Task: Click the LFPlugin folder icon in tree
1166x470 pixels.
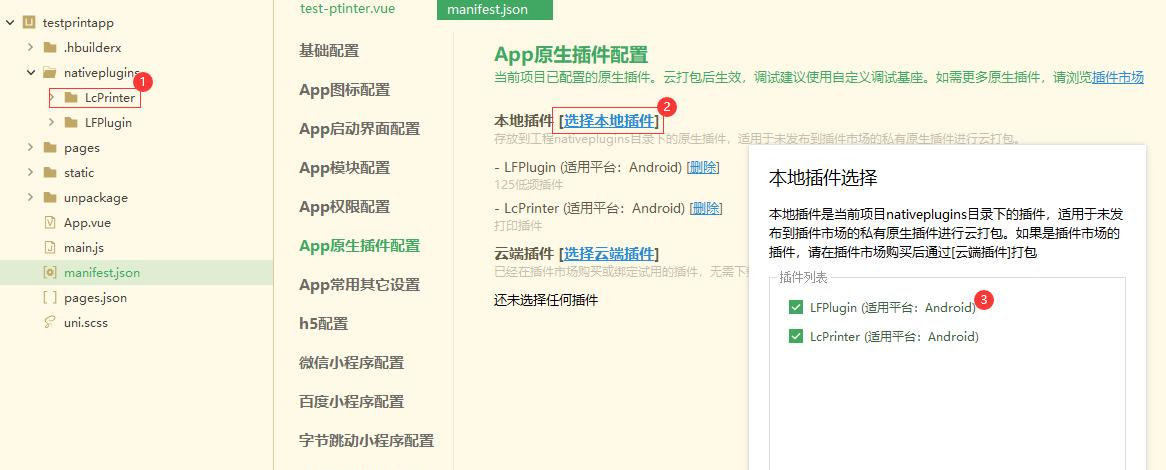Action: click(71, 122)
